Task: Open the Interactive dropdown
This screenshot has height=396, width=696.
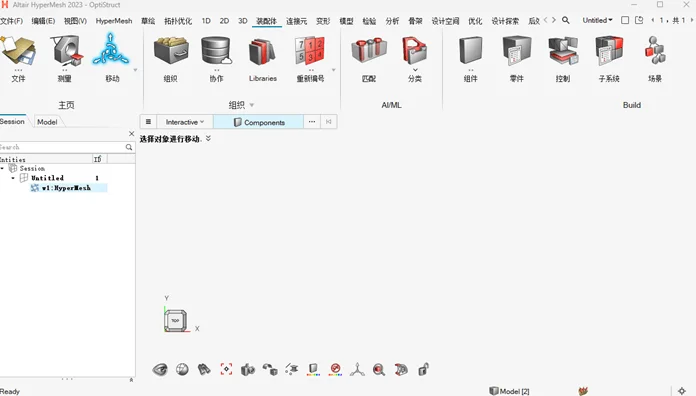Action: [185, 122]
